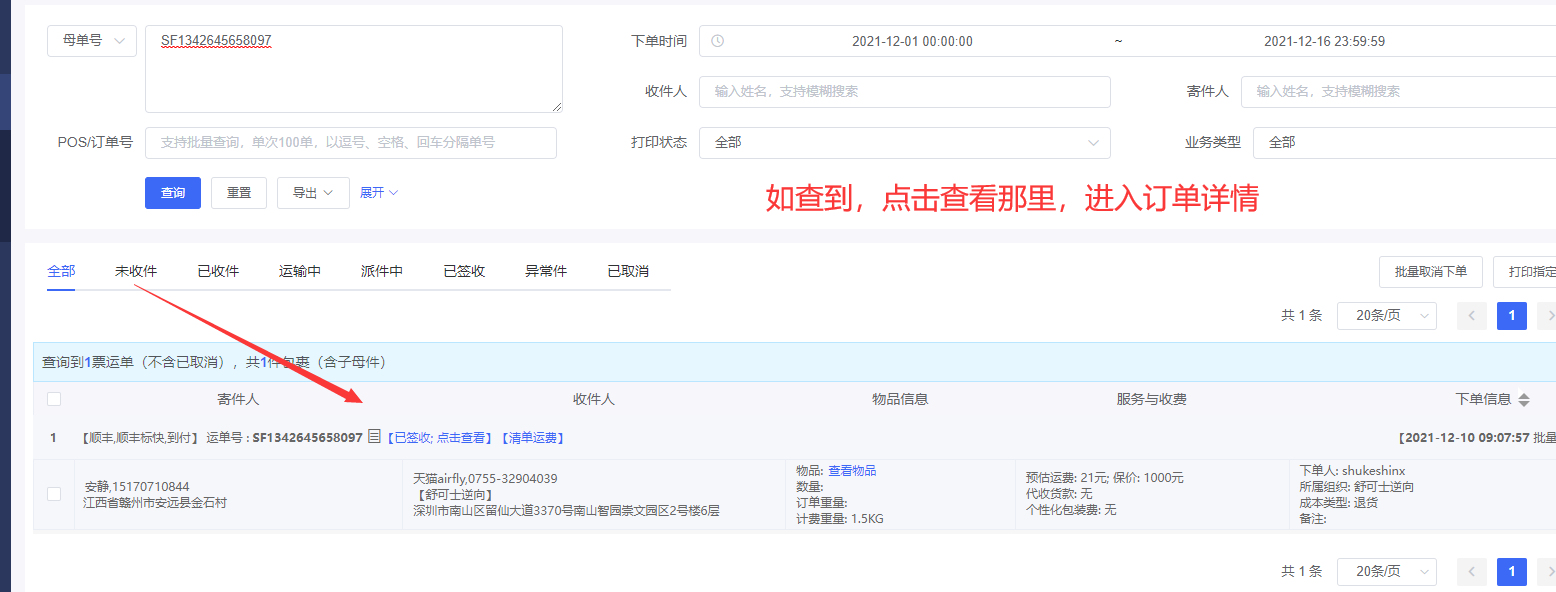Click the 成本类型: 退货 text
Viewport: 1556px width, 592px height.
pos(1339,503)
